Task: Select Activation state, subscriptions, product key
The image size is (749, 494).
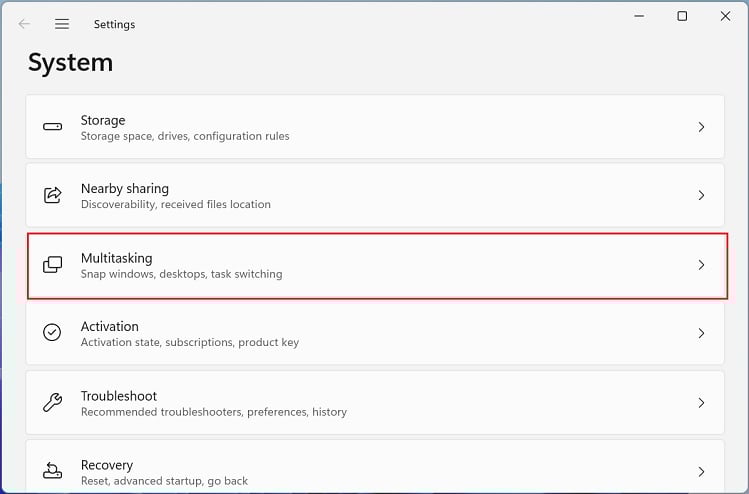Action: (x=189, y=342)
